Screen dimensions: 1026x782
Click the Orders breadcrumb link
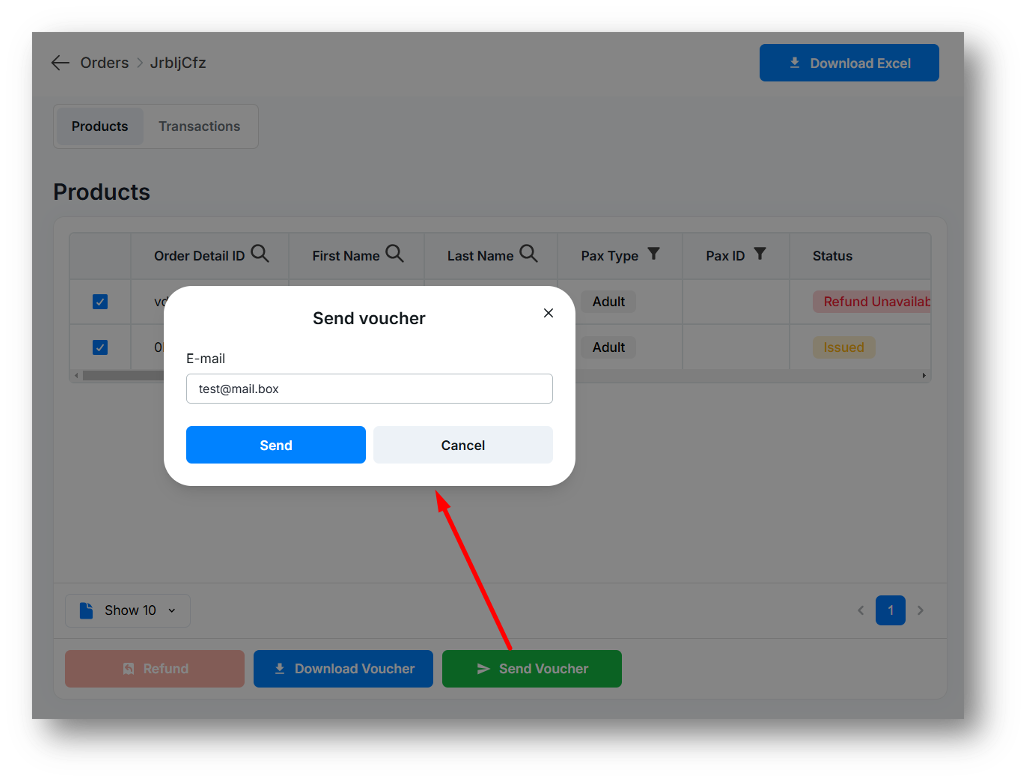[x=104, y=63]
